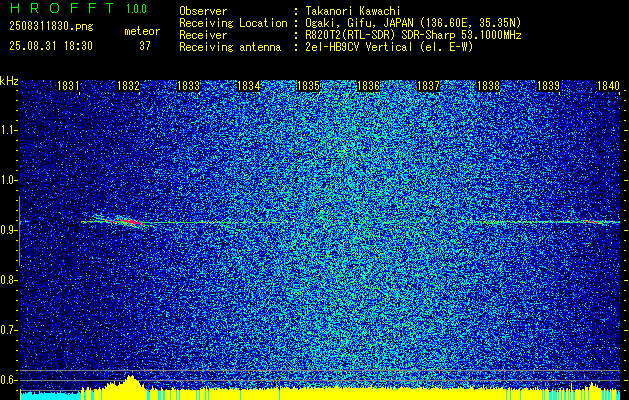The height and width of the screenshot is (400, 629).
Task: Click frequency axis label 1.0
Action: pyautogui.click(x=8, y=181)
